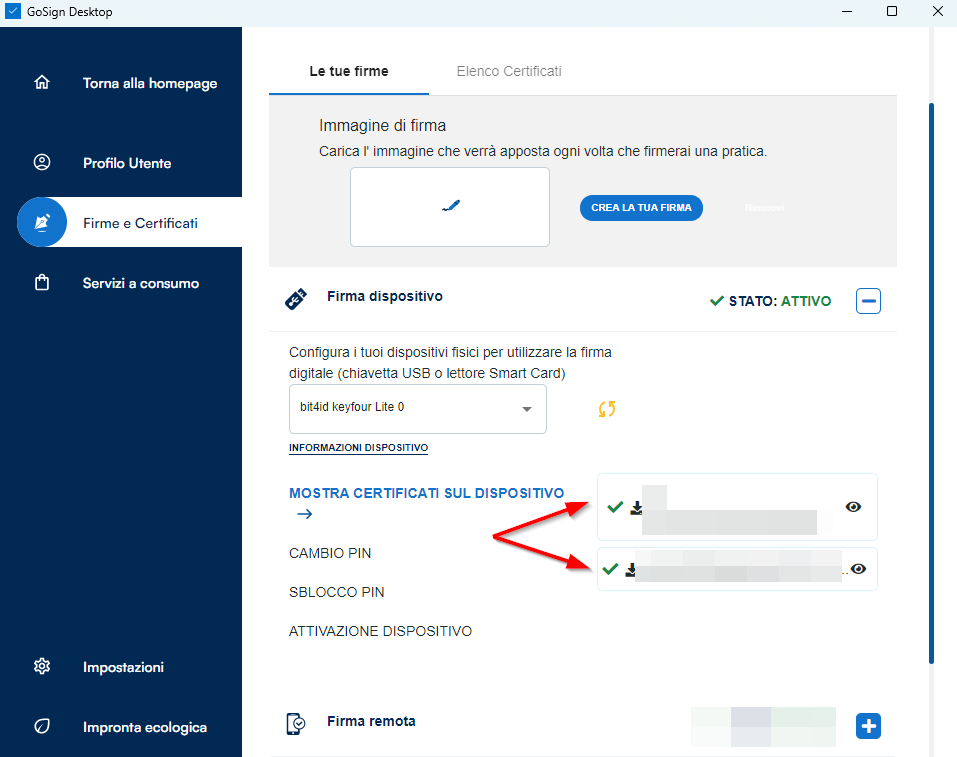Click the signature image preview box

pyautogui.click(x=449, y=206)
